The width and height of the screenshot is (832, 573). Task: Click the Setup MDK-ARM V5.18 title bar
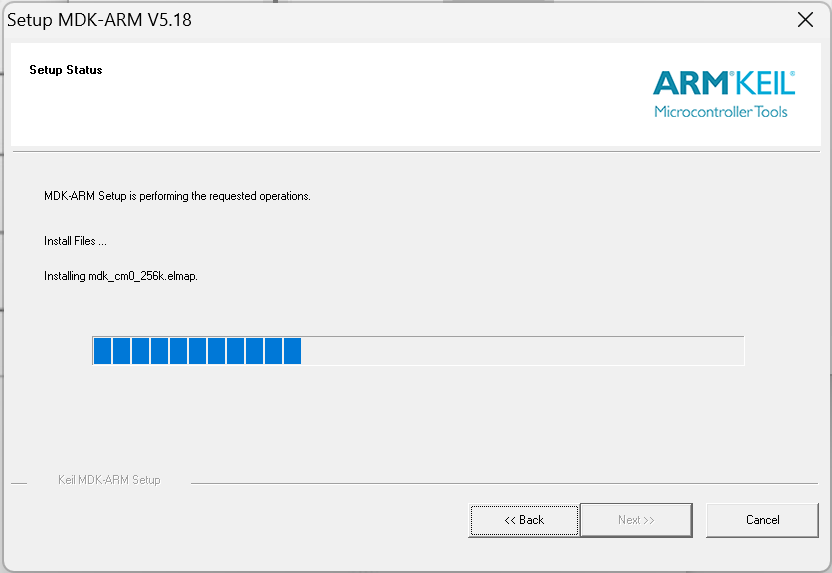300,20
